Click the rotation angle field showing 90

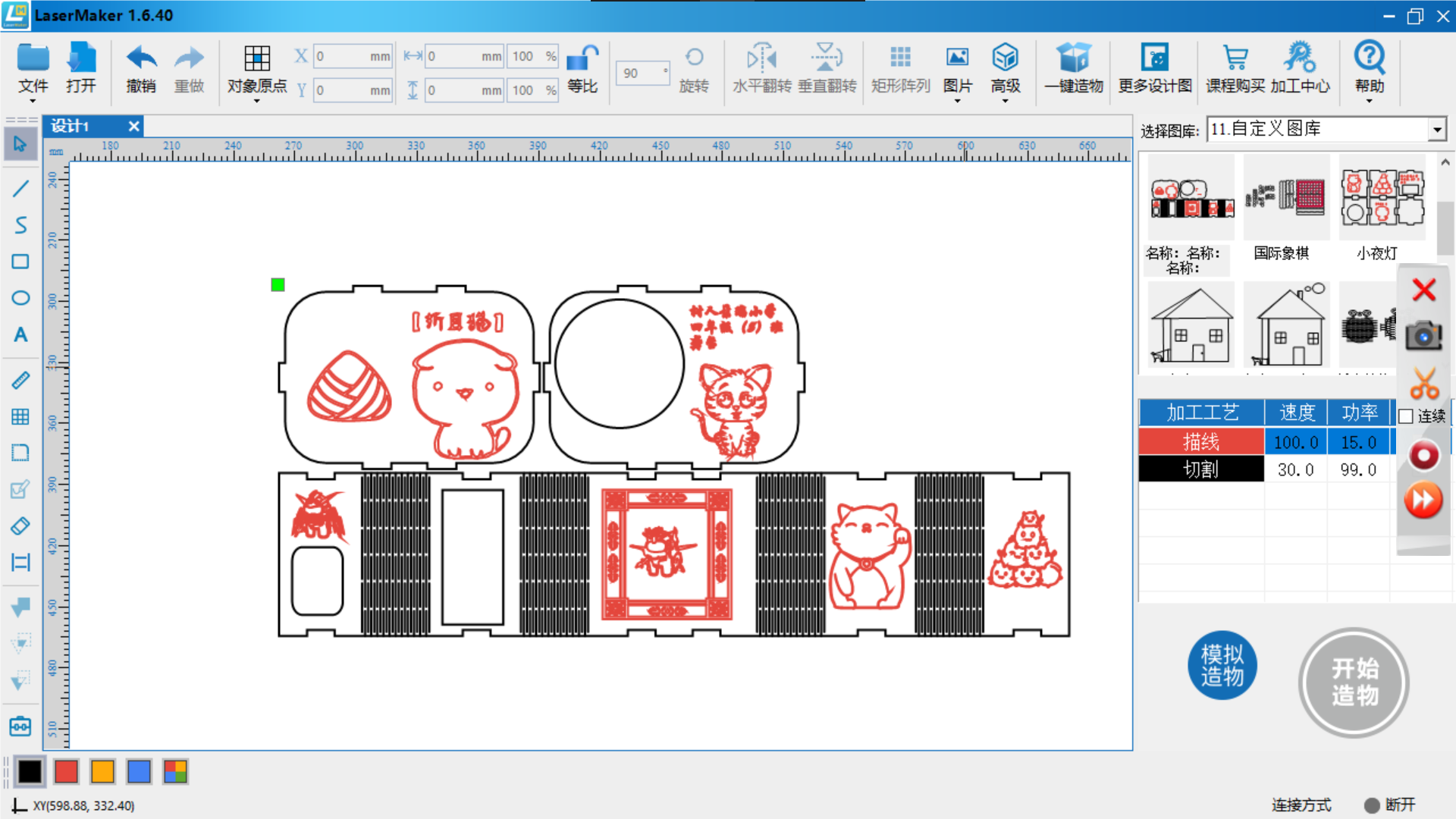pos(642,73)
